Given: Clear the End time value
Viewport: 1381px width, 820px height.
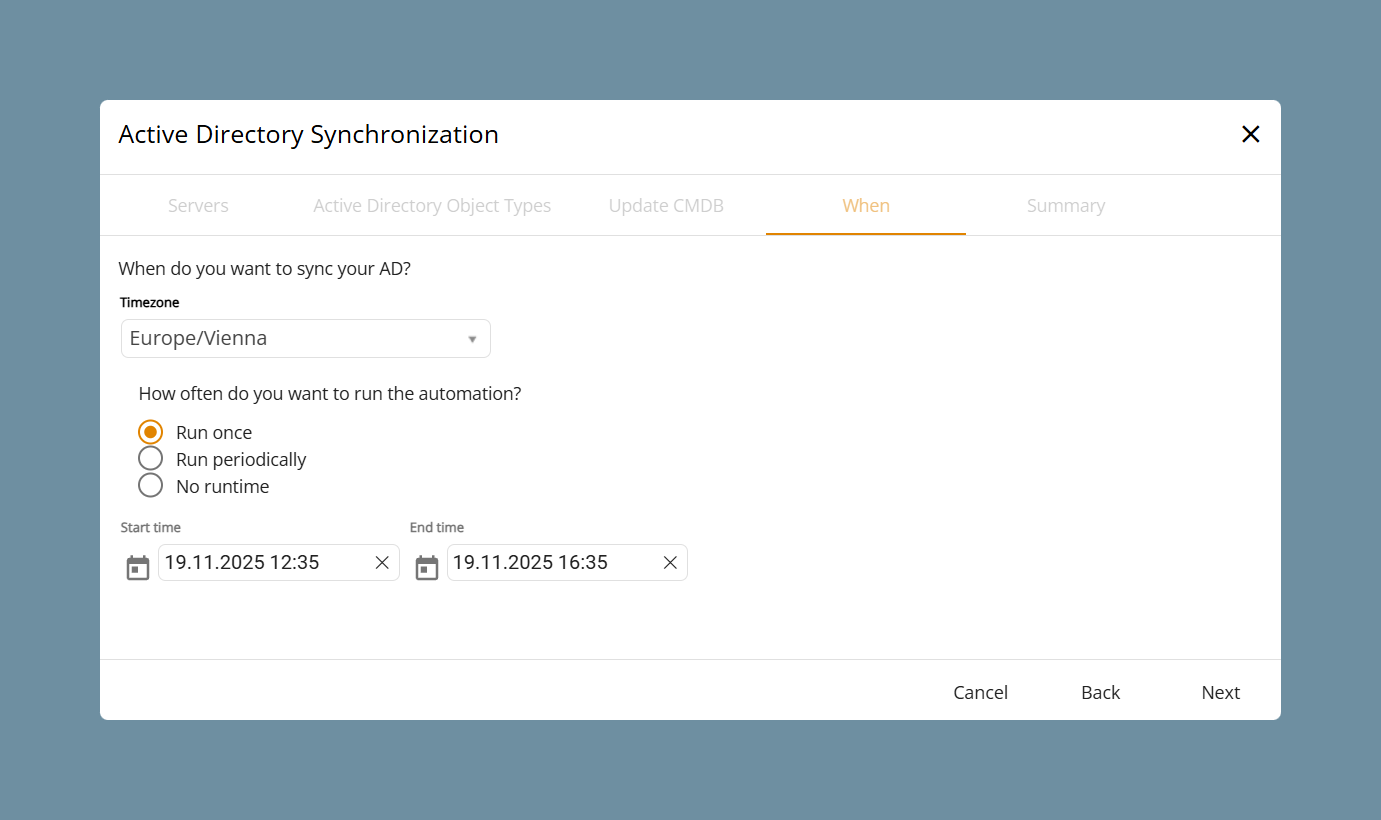Looking at the screenshot, I should point(671,563).
